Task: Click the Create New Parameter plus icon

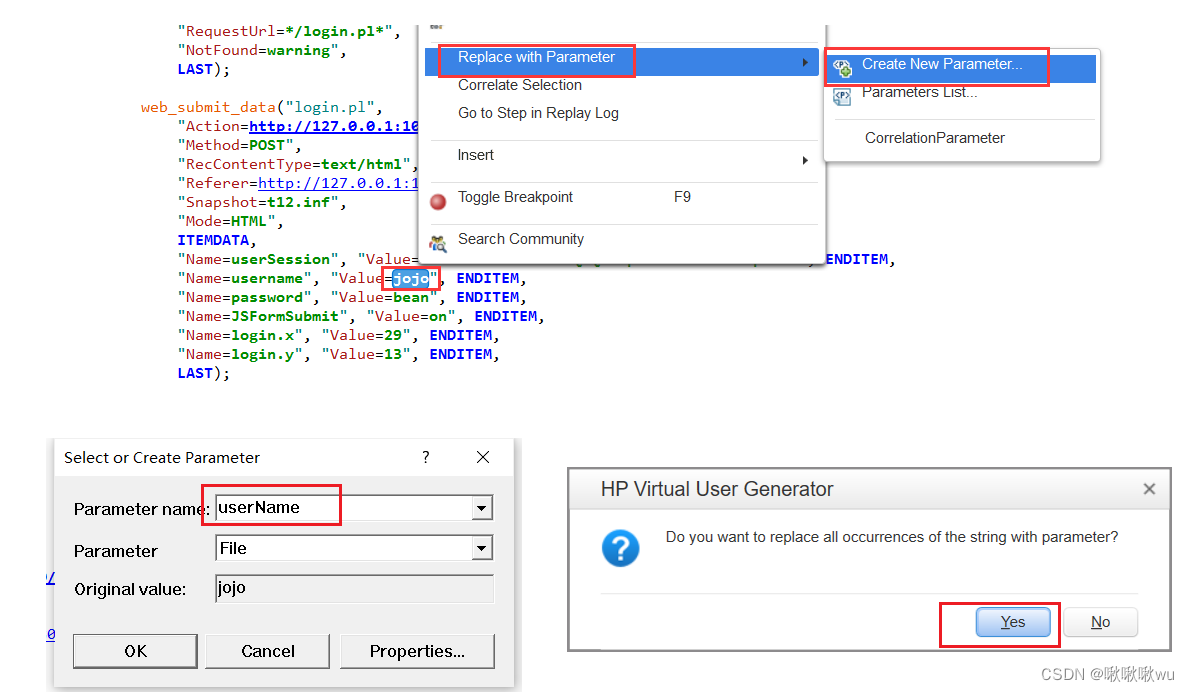Action: coord(842,69)
